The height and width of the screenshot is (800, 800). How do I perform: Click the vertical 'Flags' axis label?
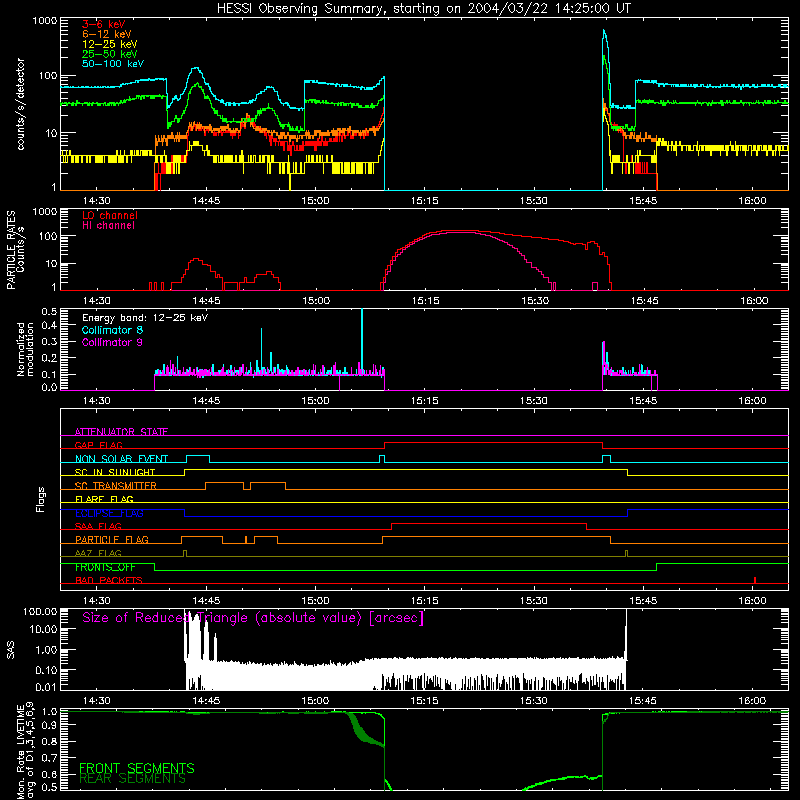[41, 499]
